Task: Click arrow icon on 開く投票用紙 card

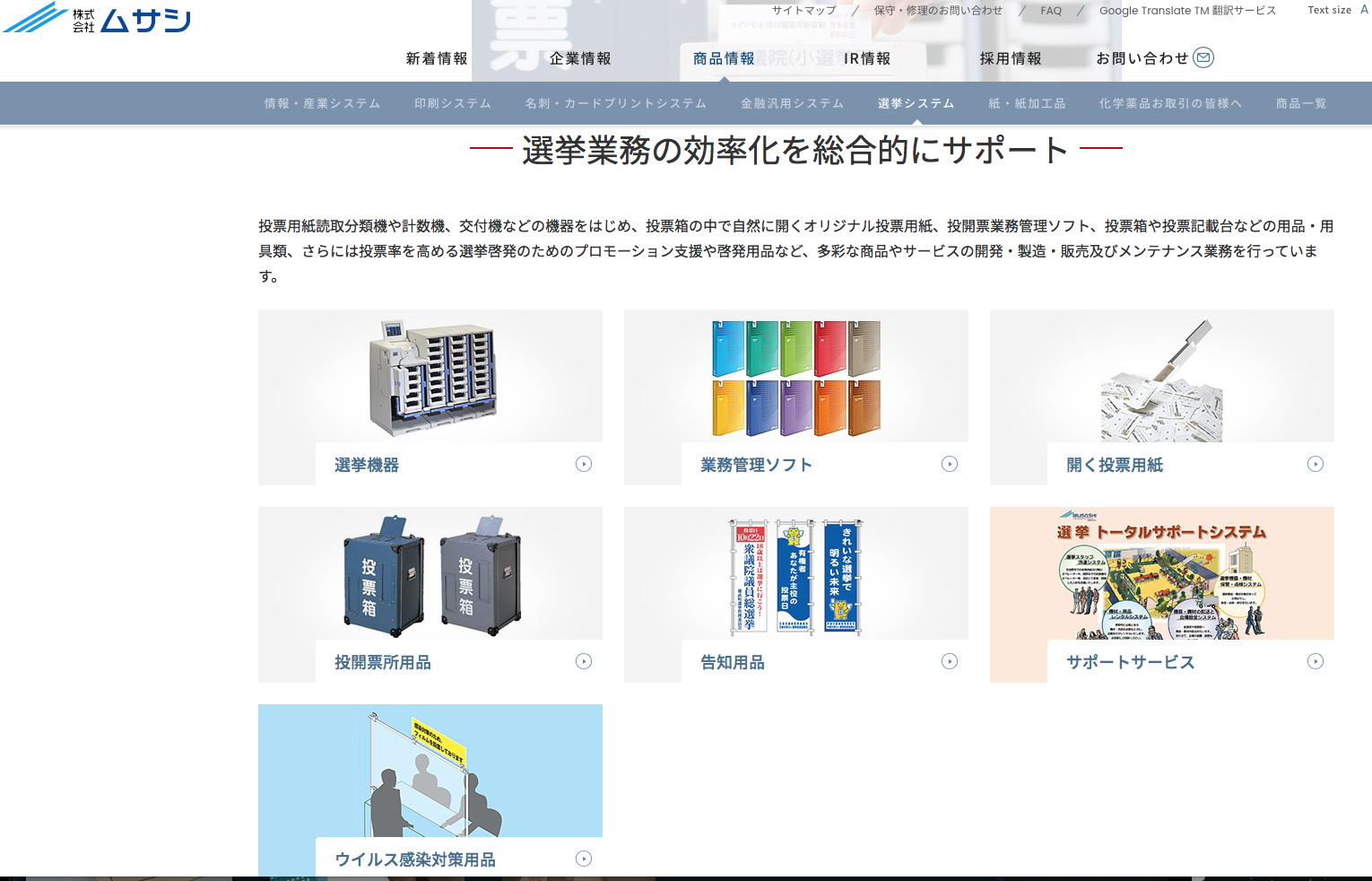Action: (1316, 464)
